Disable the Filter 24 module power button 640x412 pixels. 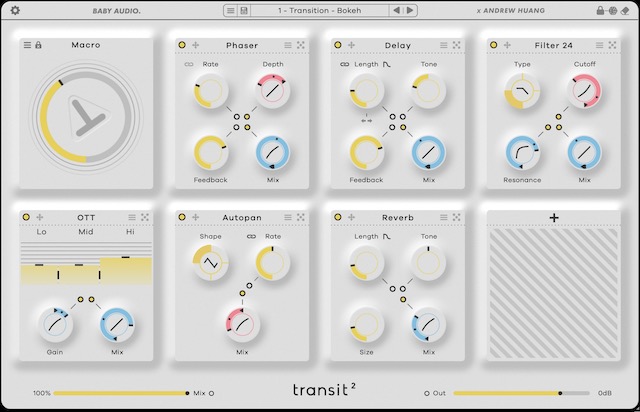pos(494,45)
